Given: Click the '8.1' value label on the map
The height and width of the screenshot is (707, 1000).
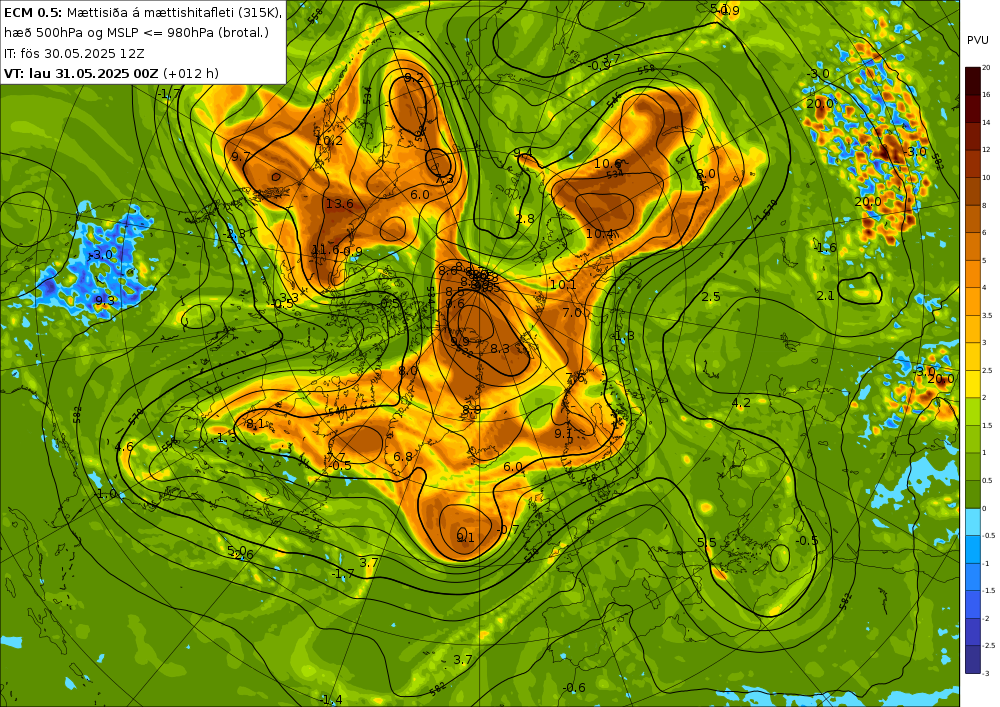Looking at the screenshot, I should (x=255, y=424).
